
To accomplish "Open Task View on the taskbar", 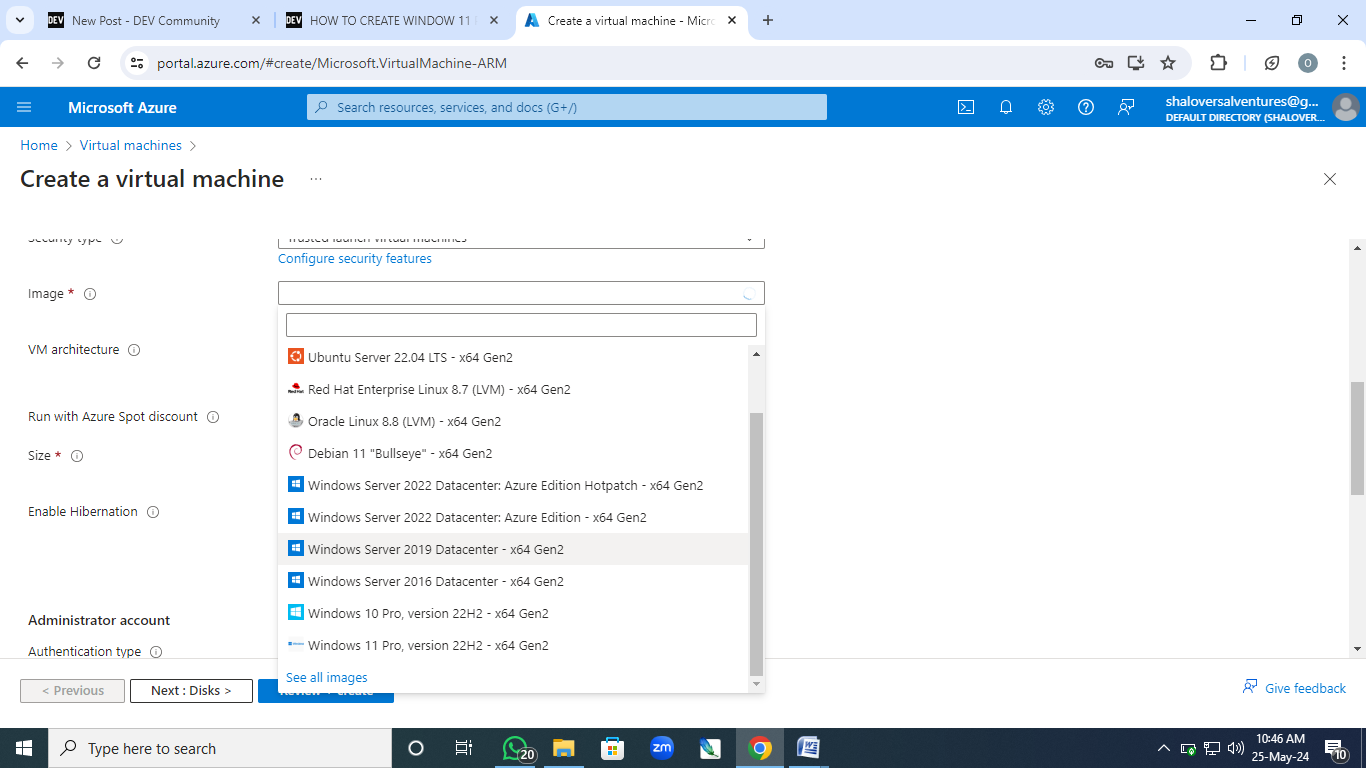I will point(464,748).
